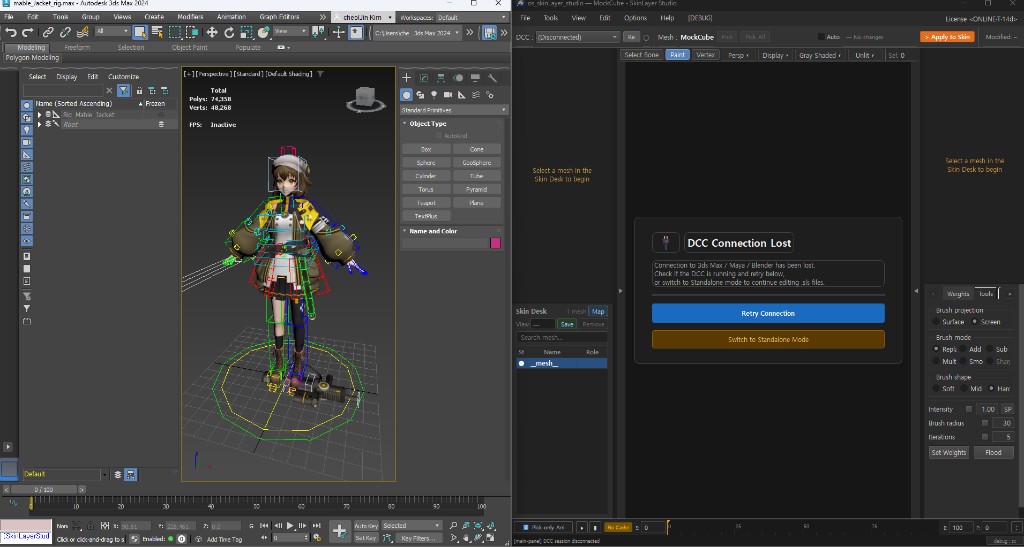Switch to the Freeform ribbon tab
Screen dimensions: 1024x547
(x=77, y=47)
